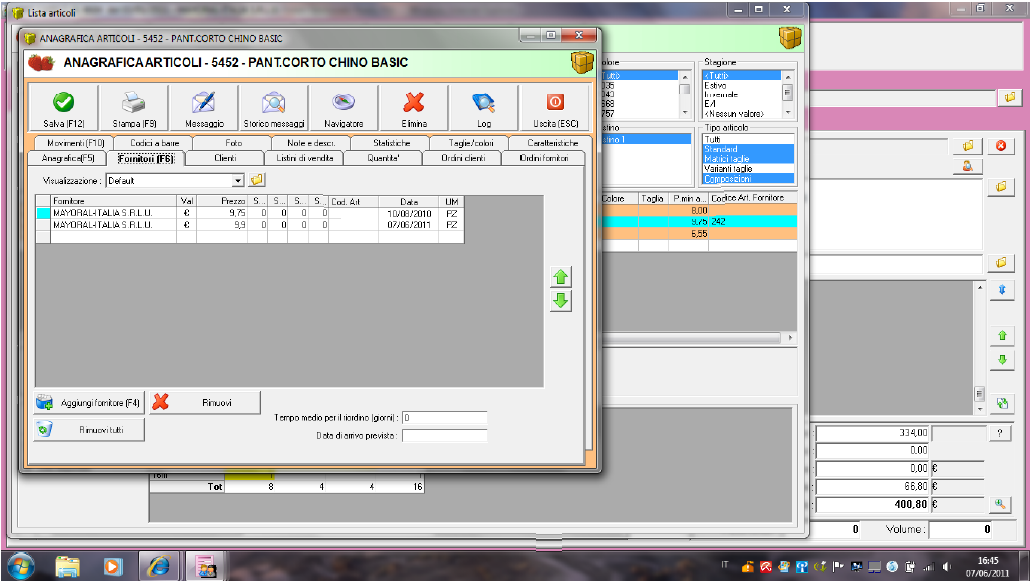Click the user icon in right panel
Viewport: 1034px width, 581px height.
pos(967,166)
